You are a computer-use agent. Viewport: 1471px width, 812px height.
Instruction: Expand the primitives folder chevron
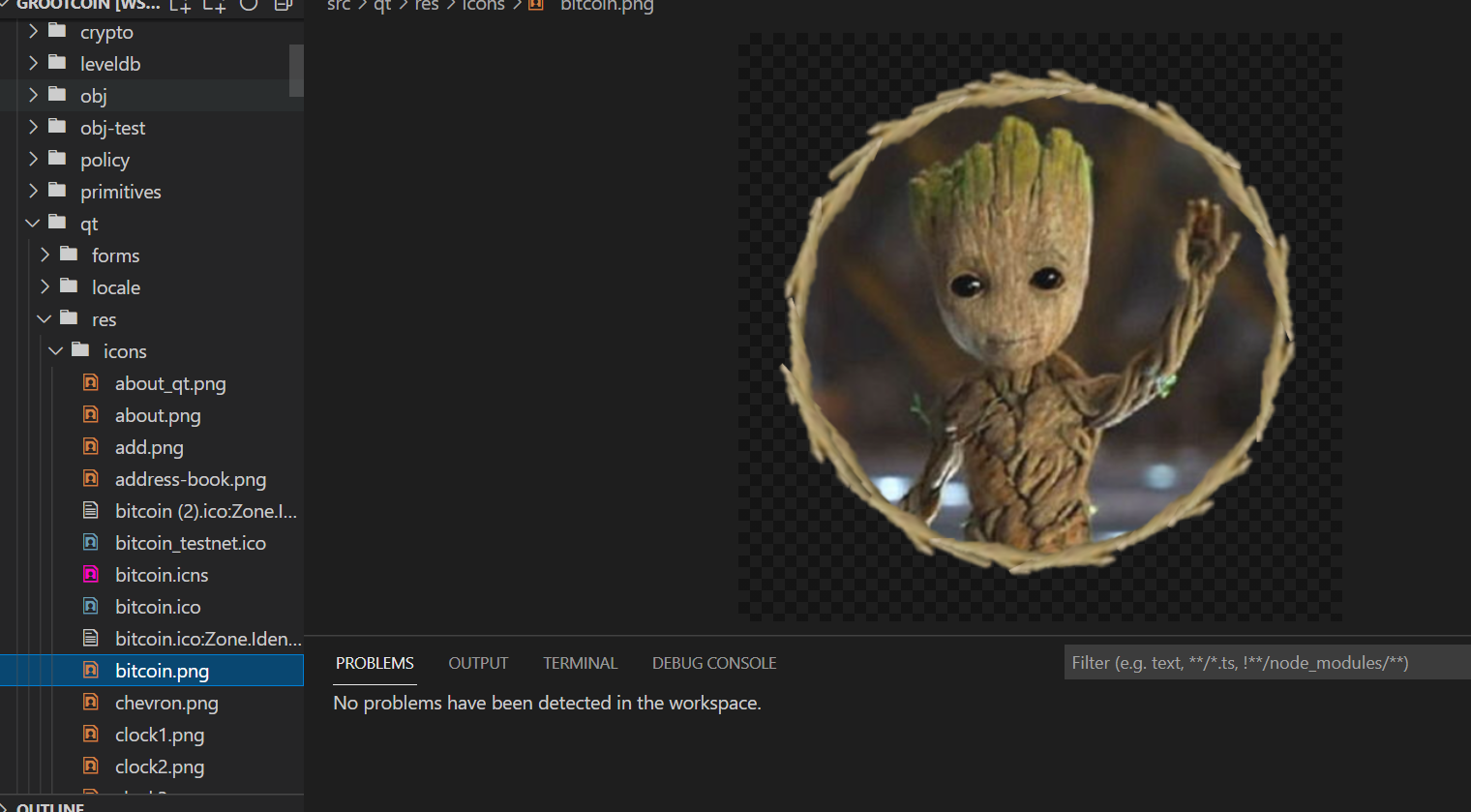[34, 191]
